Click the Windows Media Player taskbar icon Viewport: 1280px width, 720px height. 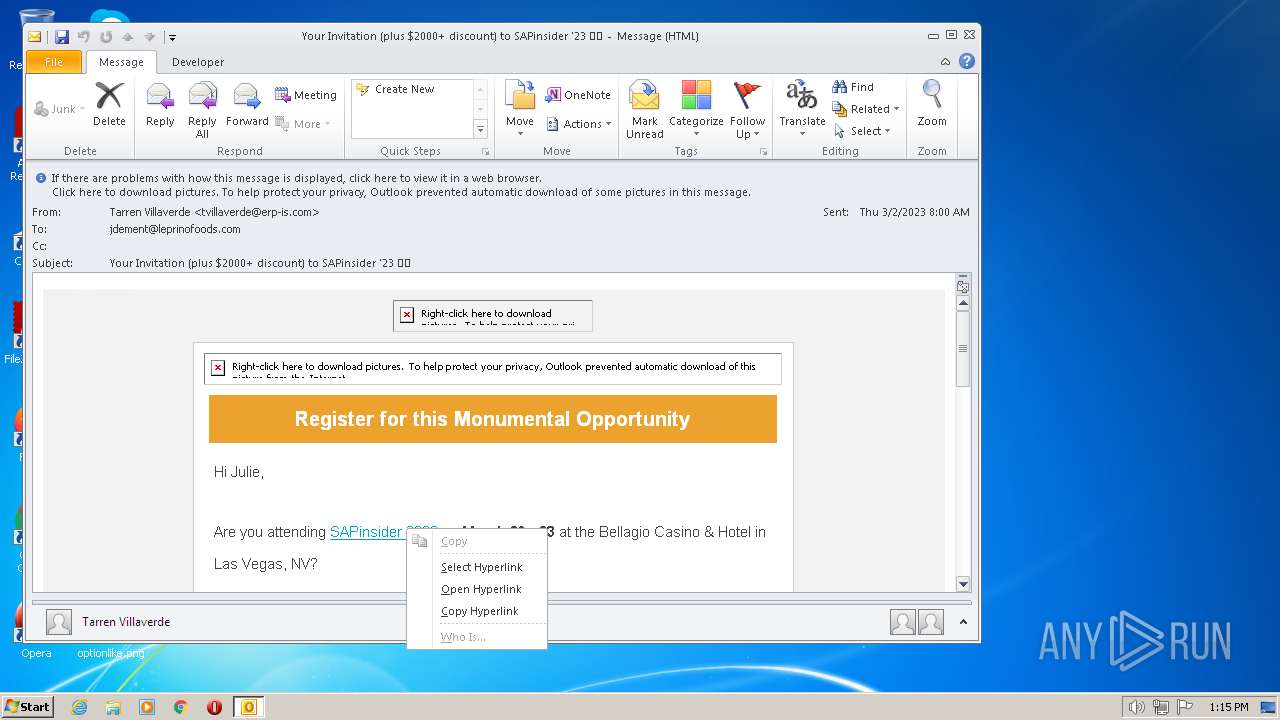pyautogui.click(x=147, y=707)
